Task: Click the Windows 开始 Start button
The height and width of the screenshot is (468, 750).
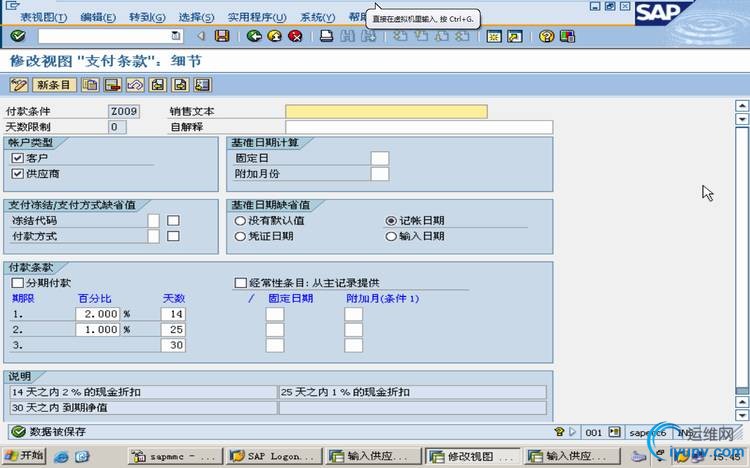Action: point(24,456)
